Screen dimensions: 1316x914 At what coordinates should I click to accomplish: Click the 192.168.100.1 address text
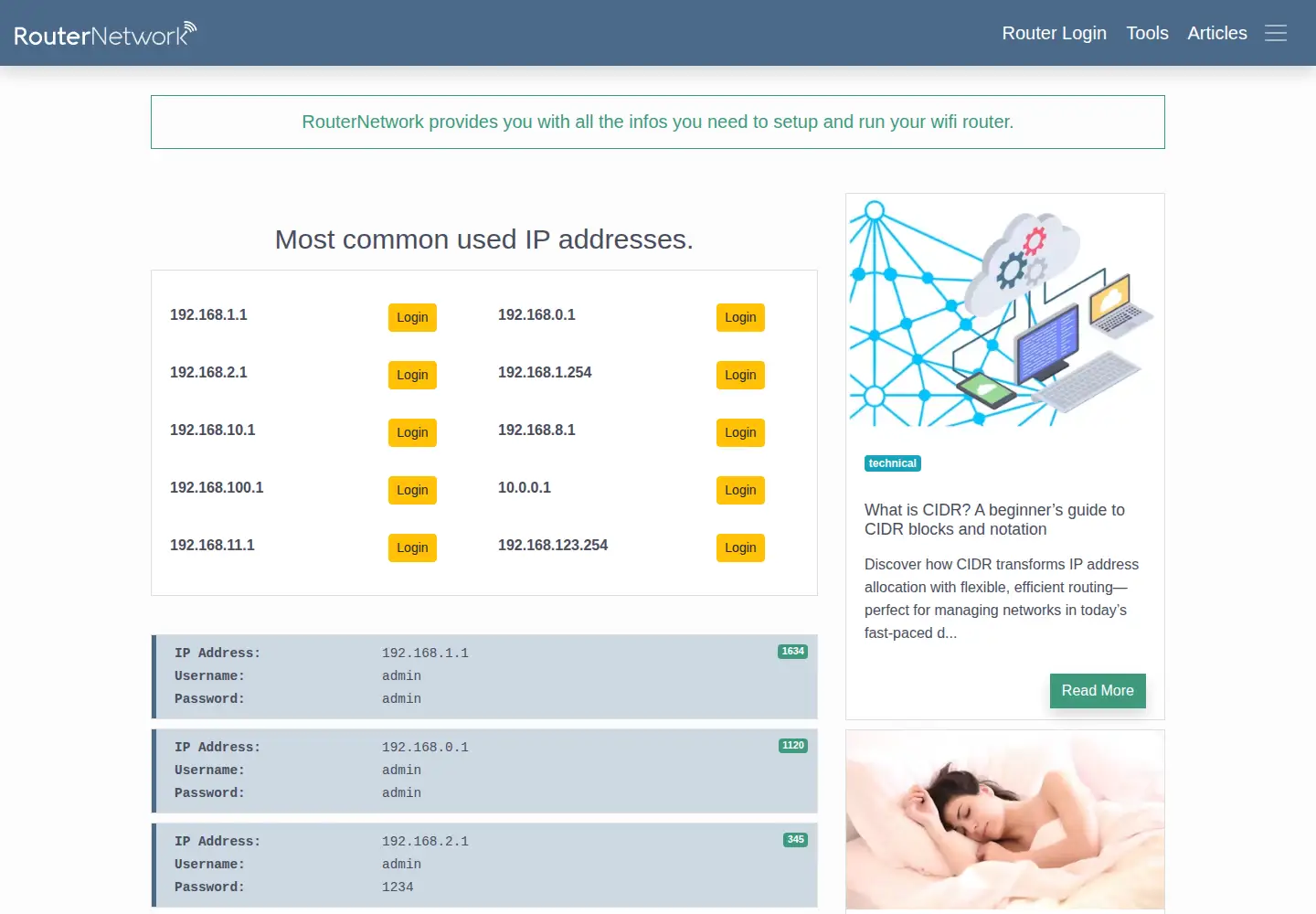217,487
